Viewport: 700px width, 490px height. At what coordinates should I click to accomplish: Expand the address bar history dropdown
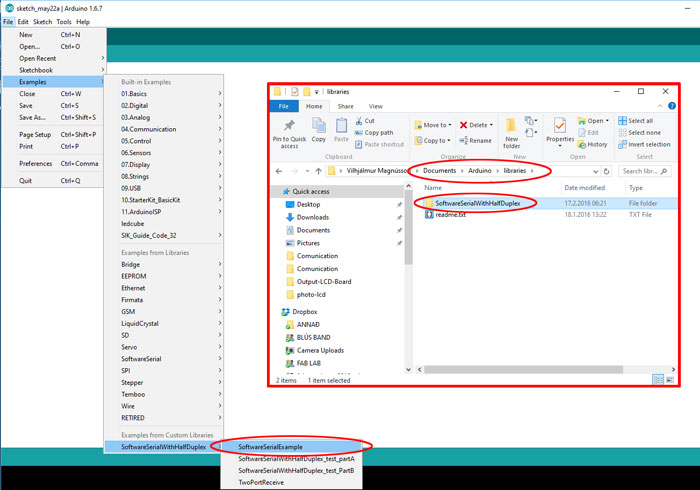(x=596, y=171)
